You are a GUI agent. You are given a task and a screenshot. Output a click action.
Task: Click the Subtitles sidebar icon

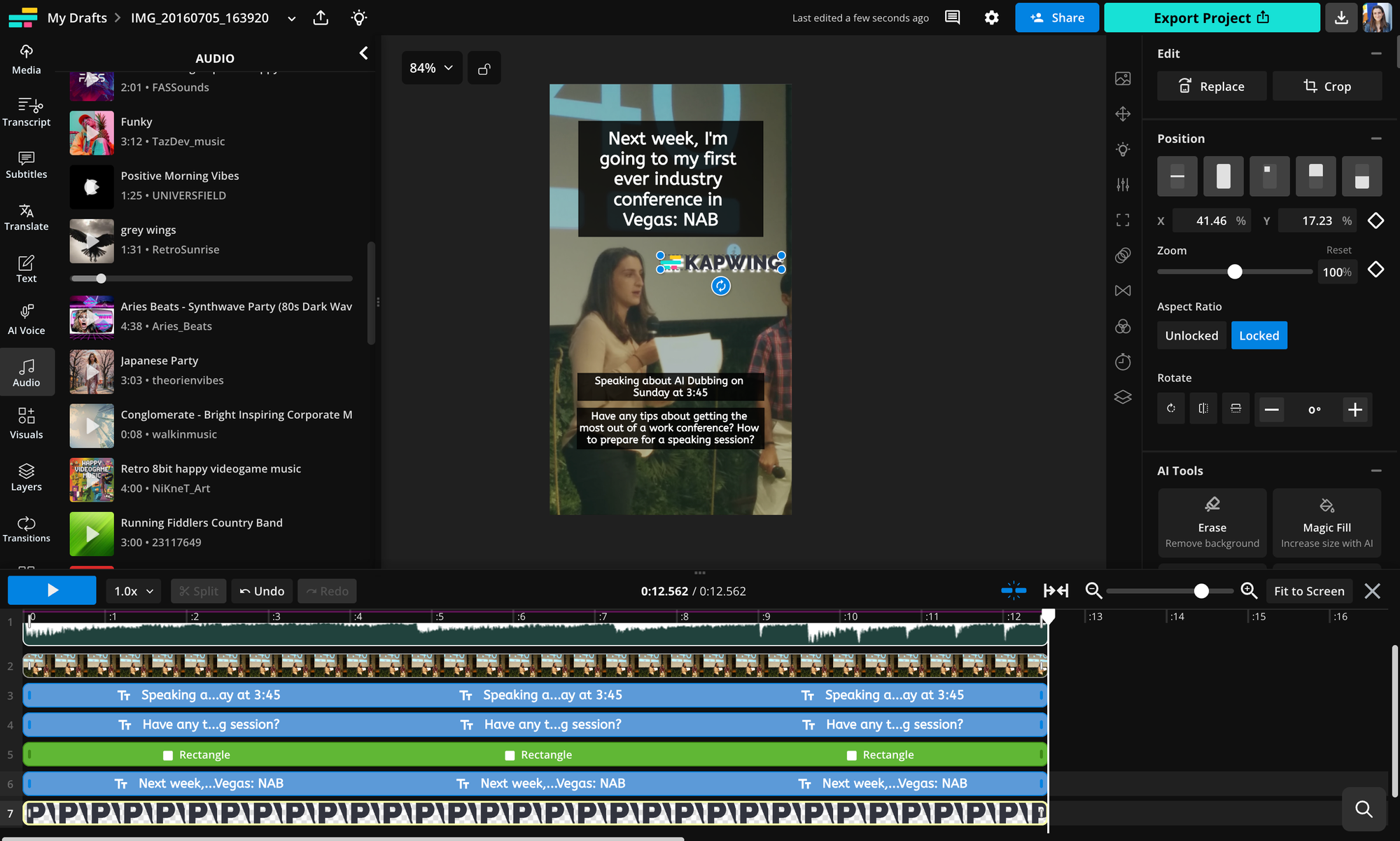(x=27, y=165)
